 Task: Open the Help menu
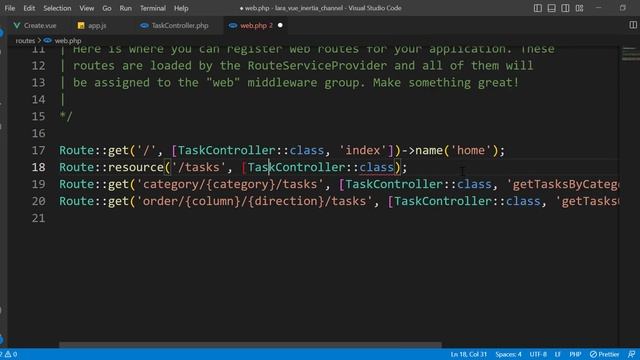[181, 8]
